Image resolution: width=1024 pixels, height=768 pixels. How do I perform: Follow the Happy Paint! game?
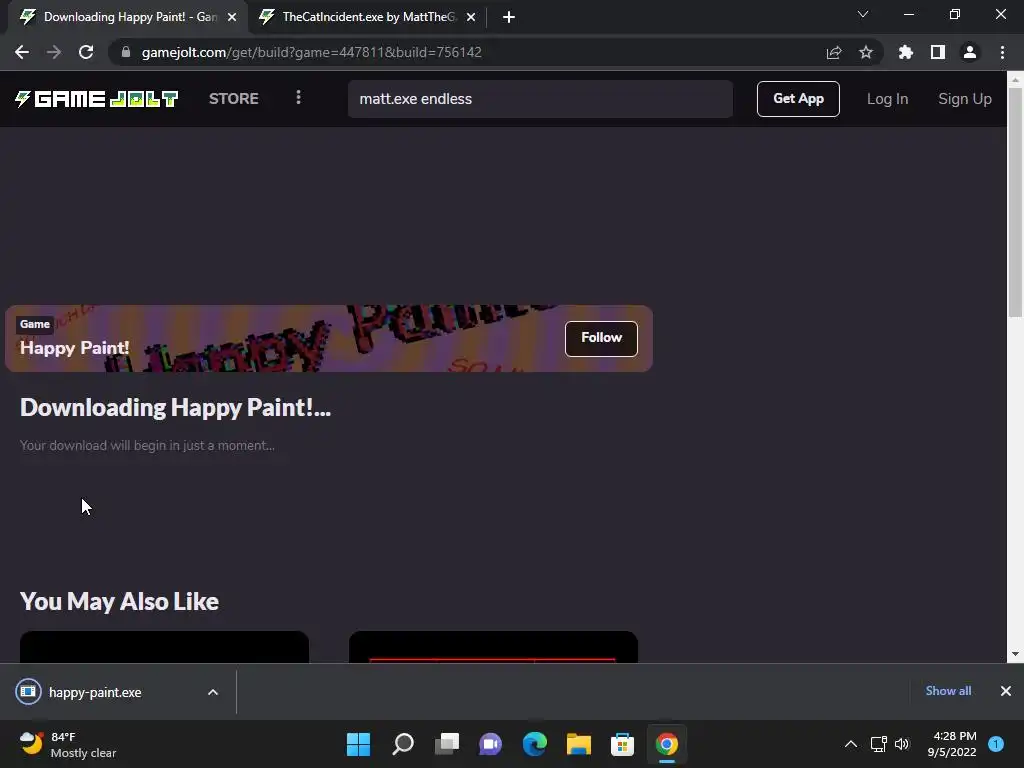tap(601, 338)
